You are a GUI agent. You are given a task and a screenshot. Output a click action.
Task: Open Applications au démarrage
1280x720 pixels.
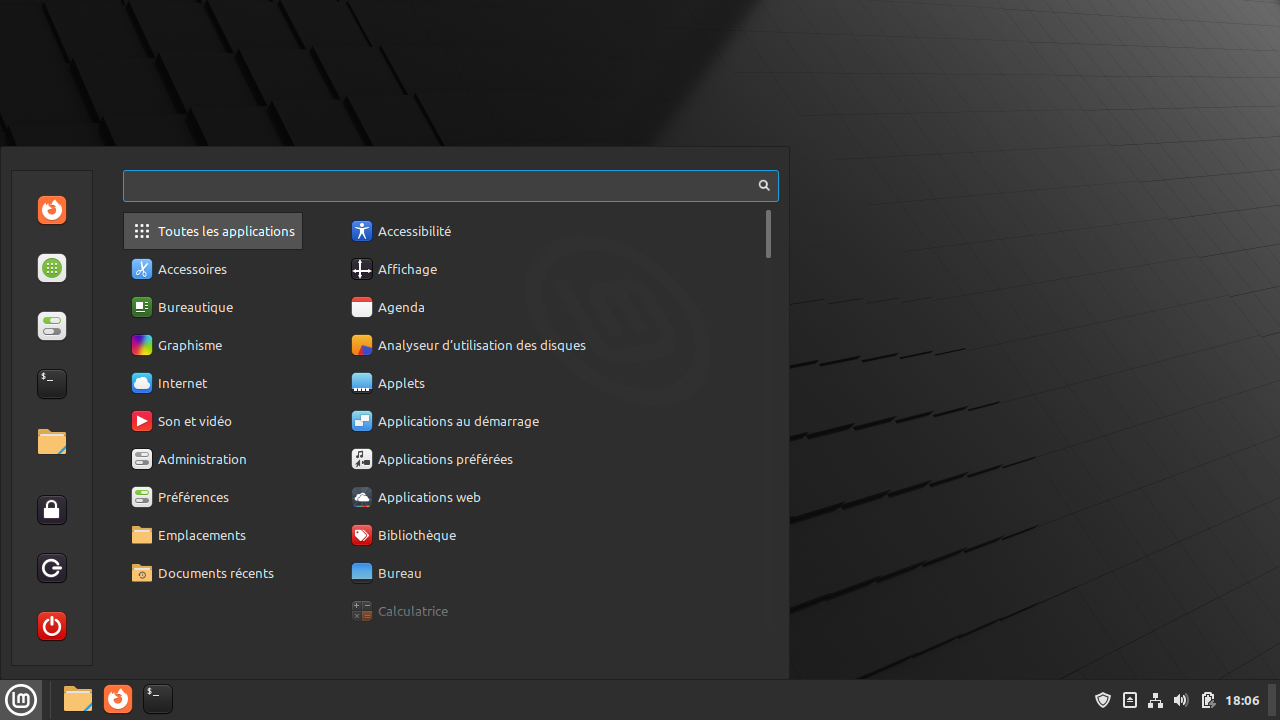(x=458, y=421)
